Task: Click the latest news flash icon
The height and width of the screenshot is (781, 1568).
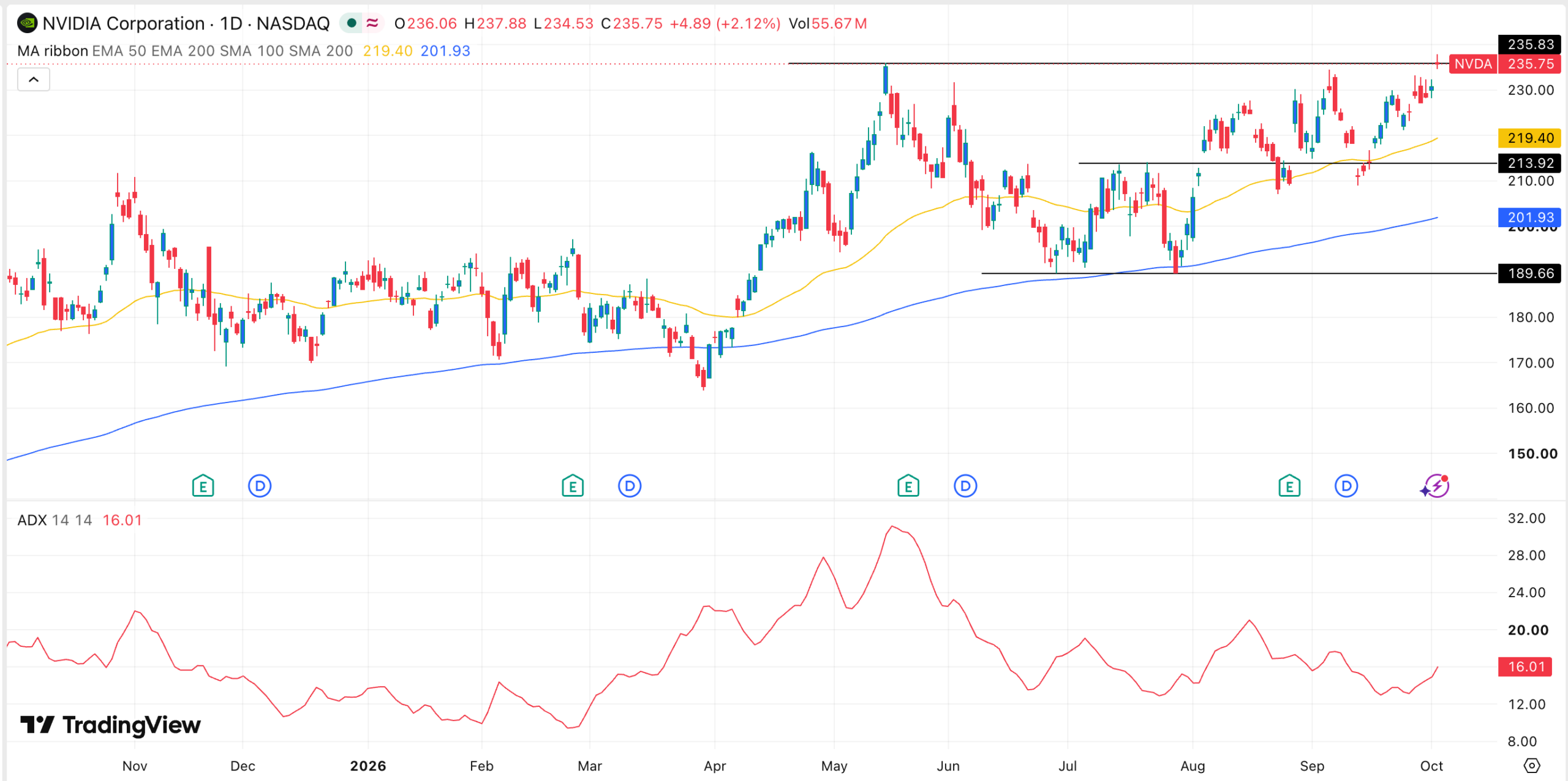Action: (1435, 486)
